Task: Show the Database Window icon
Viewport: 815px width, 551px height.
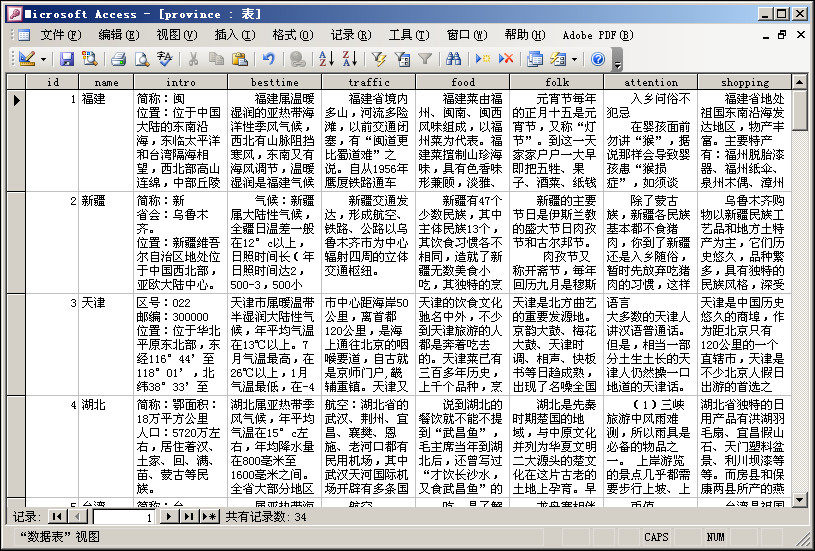Action: (x=535, y=59)
